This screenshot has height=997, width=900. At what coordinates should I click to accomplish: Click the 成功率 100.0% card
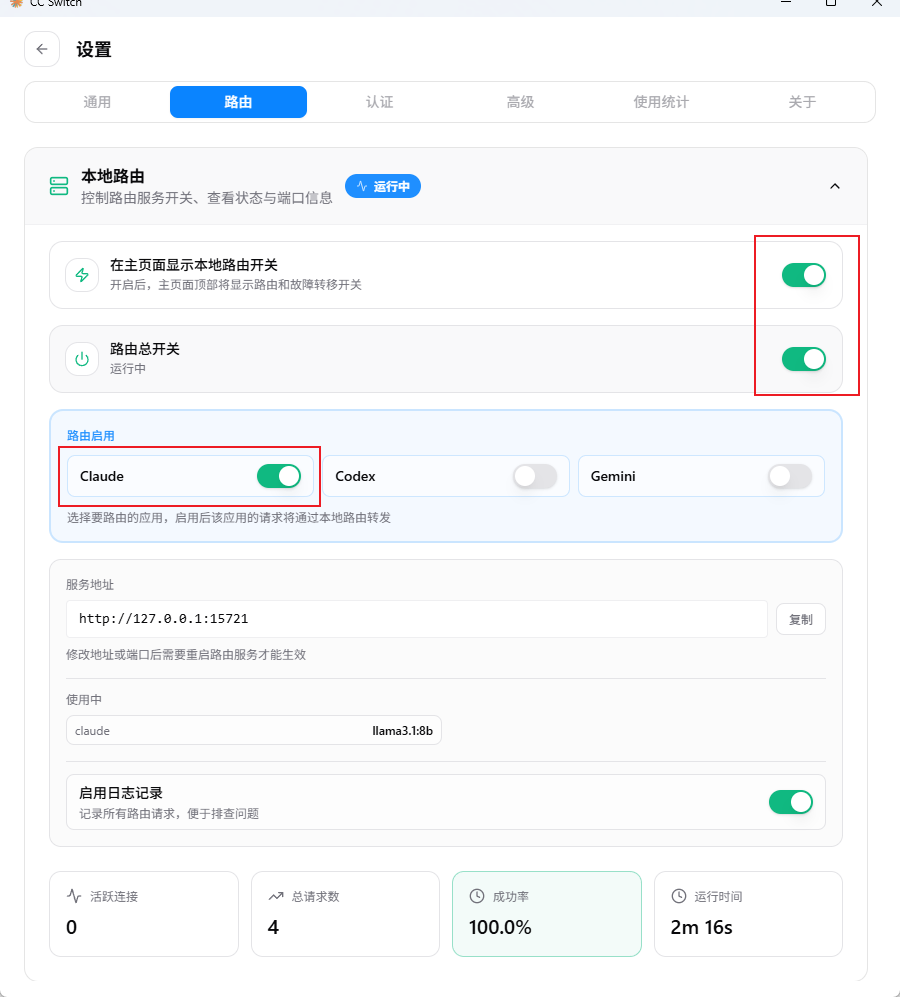point(547,914)
